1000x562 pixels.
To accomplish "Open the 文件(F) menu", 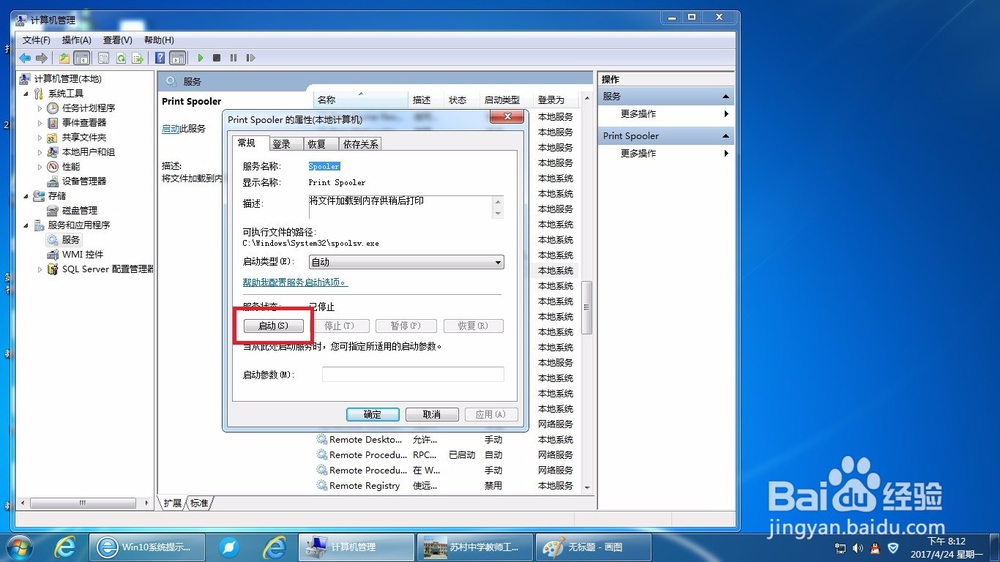I will point(36,40).
